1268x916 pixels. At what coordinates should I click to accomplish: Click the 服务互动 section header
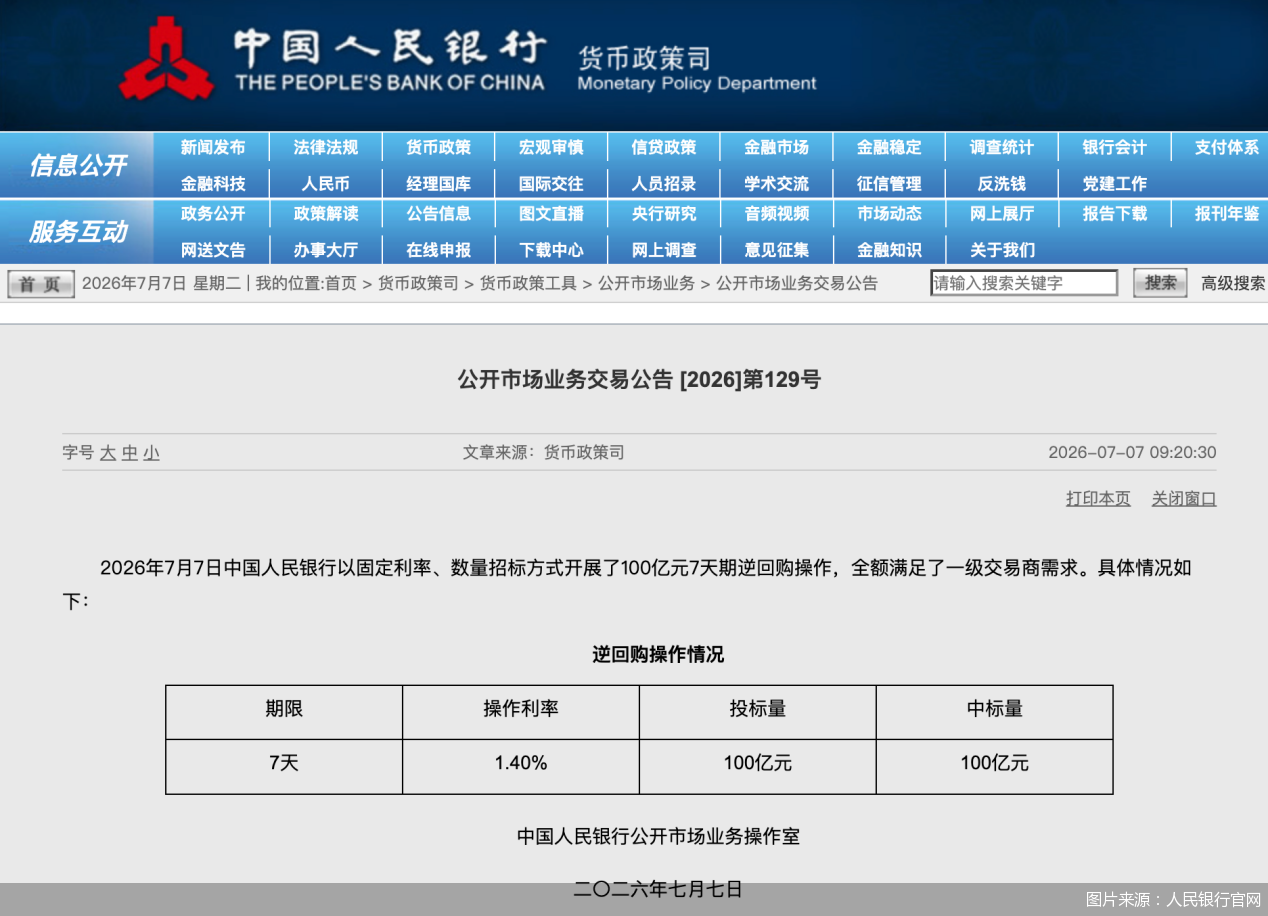click(x=77, y=232)
